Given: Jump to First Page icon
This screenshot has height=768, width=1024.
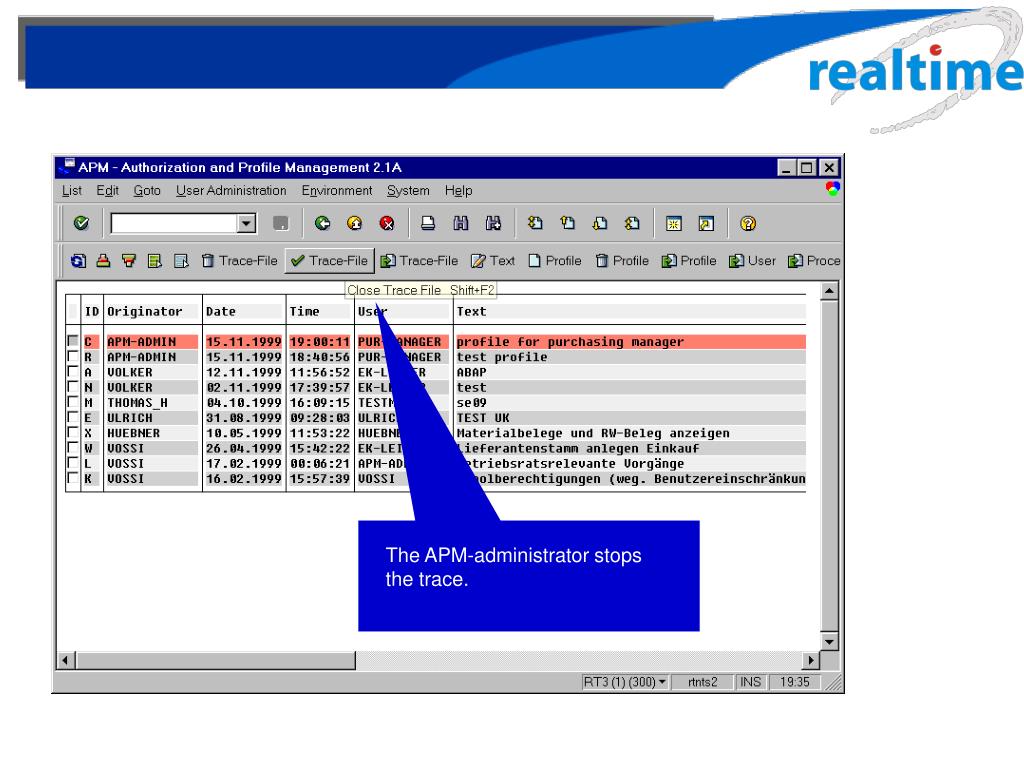Looking at the screenshot, I should (x=535, y=223).
